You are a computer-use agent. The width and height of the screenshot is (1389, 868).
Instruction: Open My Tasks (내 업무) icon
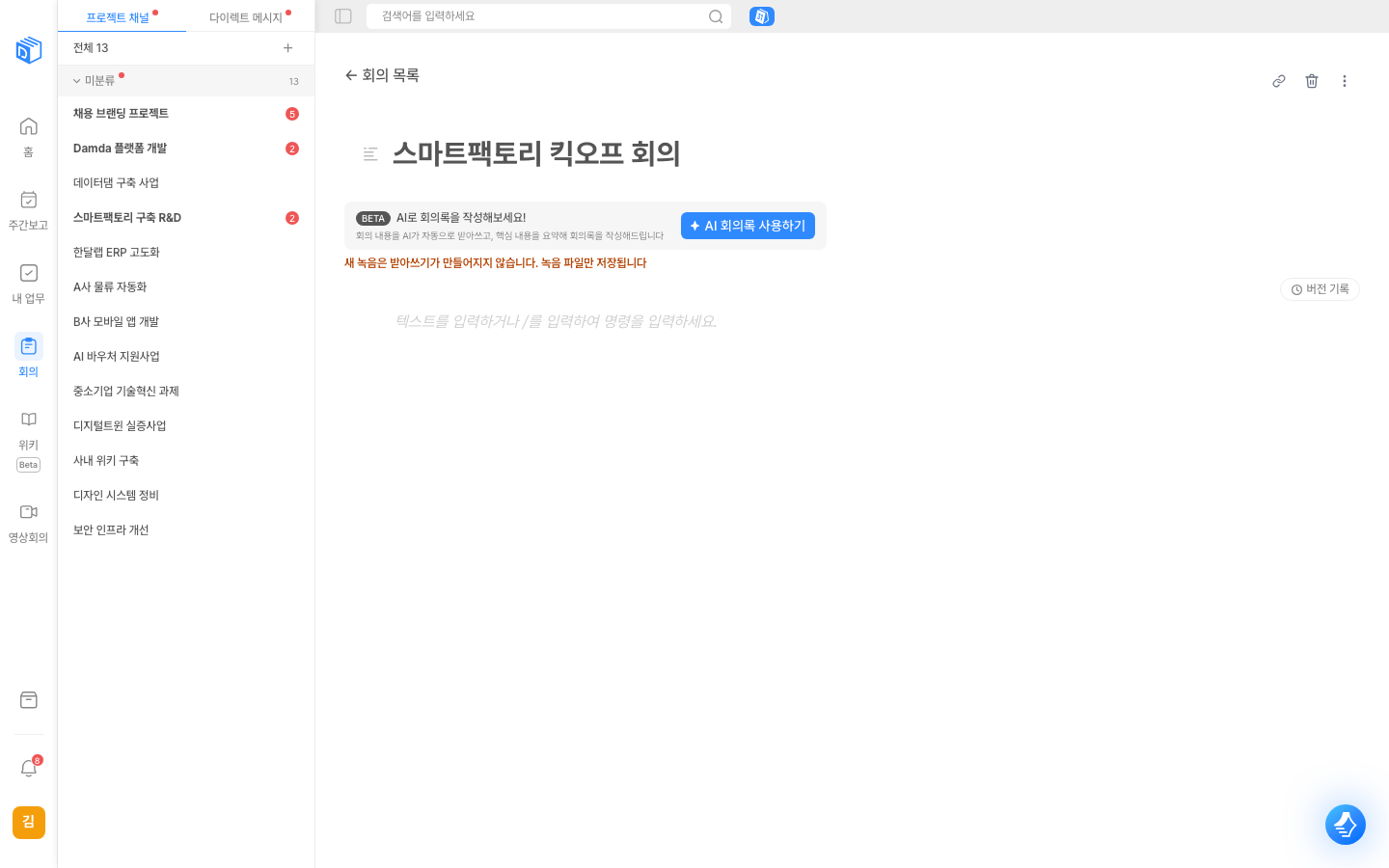click(28, 273)
